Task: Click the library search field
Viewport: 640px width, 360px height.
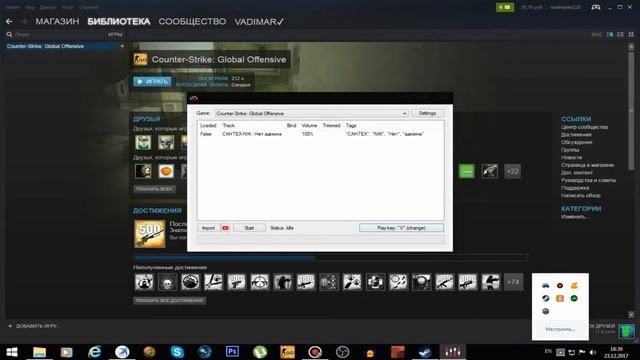Action: [x=57, y=35]
